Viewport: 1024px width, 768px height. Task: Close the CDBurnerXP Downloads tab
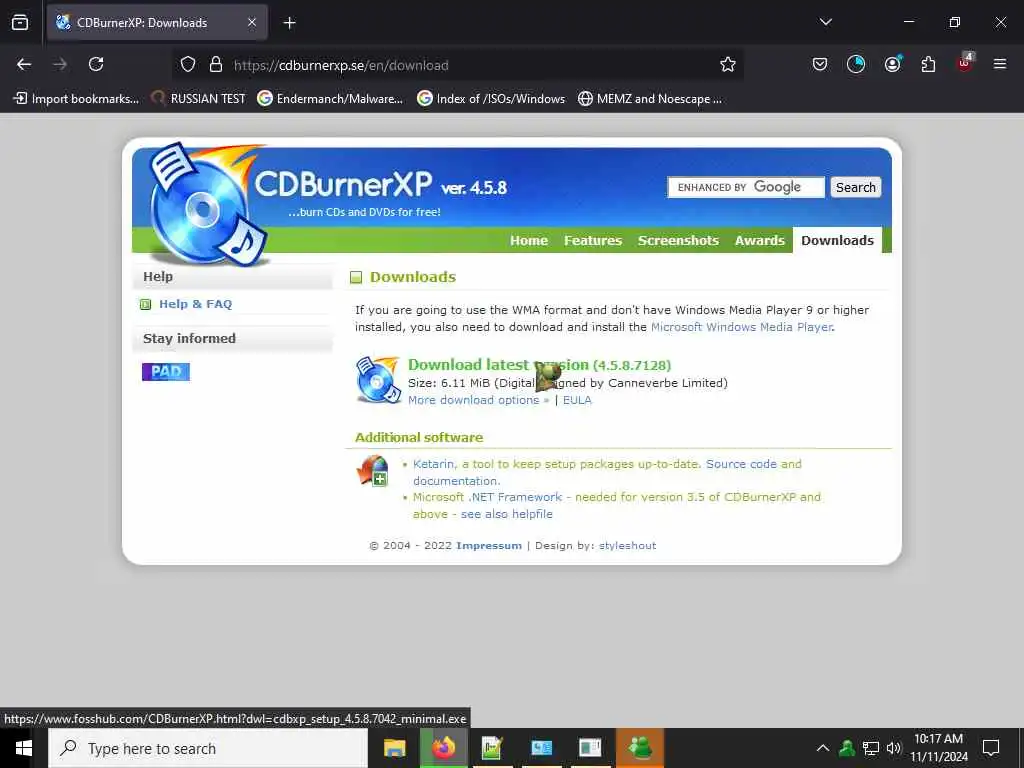click(252, 22)
